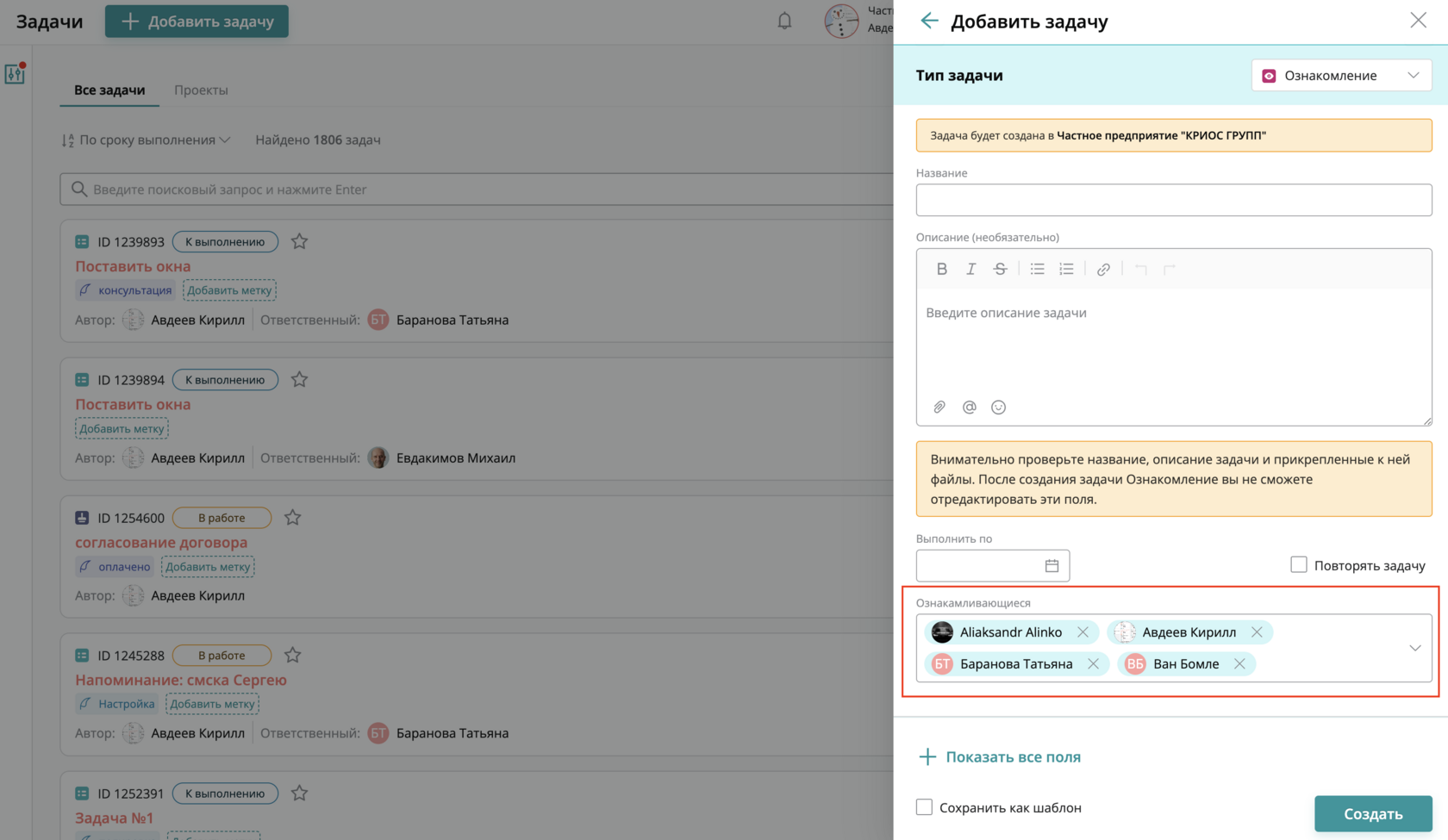
Task: Click the Название input field
Action: pos(1174,200)
